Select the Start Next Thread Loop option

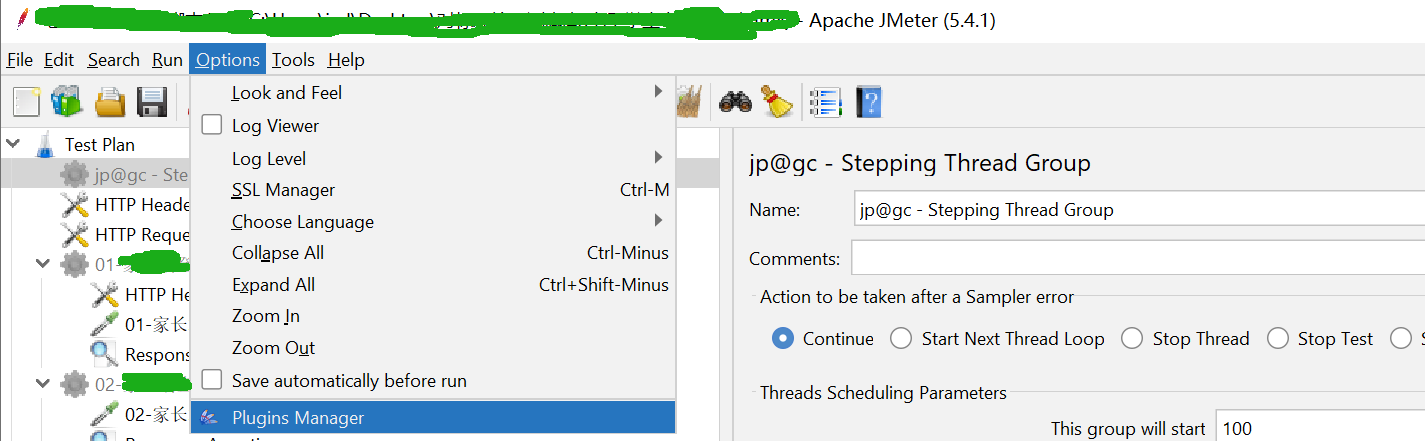click(x=901, y=338)
